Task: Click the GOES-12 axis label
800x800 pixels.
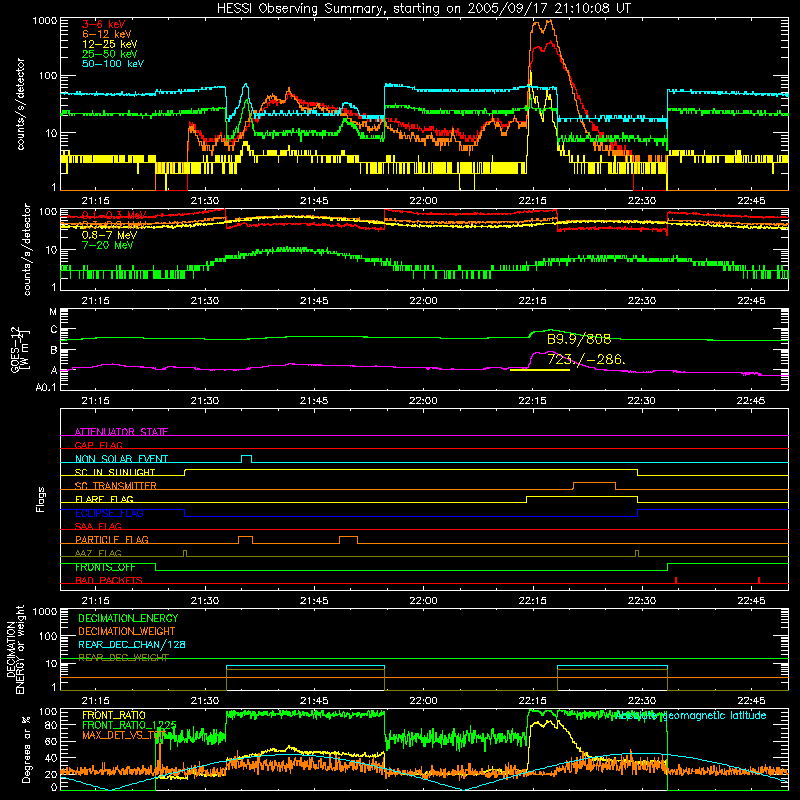Action: [20, 349]
